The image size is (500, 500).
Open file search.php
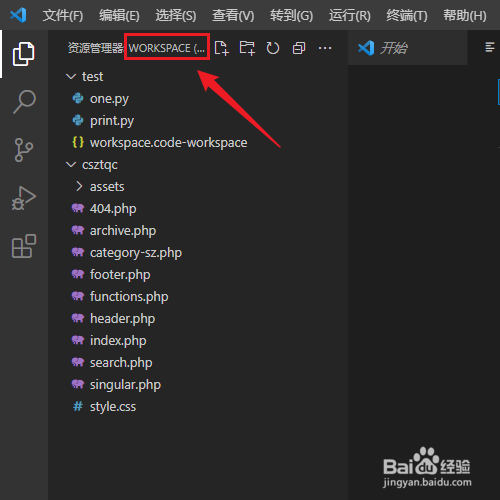[x=121, y=363]
